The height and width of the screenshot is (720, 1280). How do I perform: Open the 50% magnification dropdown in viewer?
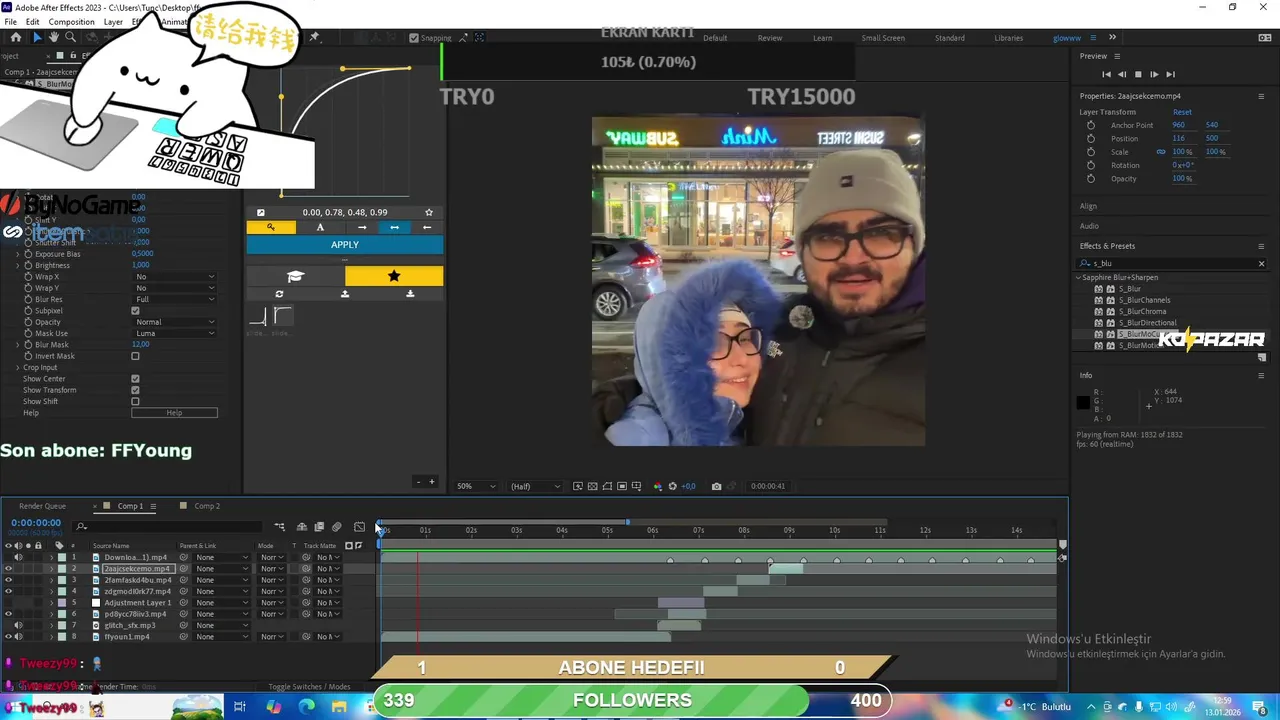coord(475,486)
